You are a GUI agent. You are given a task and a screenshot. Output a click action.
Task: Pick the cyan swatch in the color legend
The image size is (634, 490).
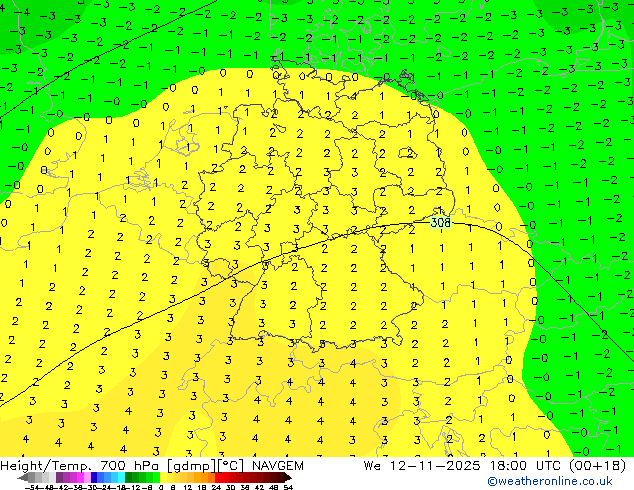[x=121, y=477]
